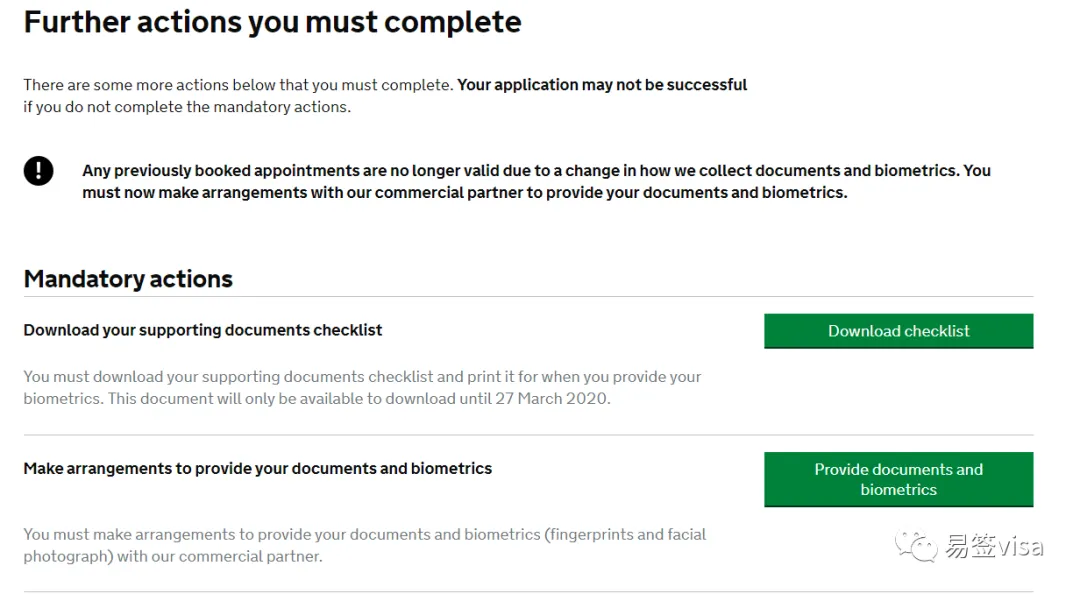Click 'There are some more actions below' sentence

238,85
